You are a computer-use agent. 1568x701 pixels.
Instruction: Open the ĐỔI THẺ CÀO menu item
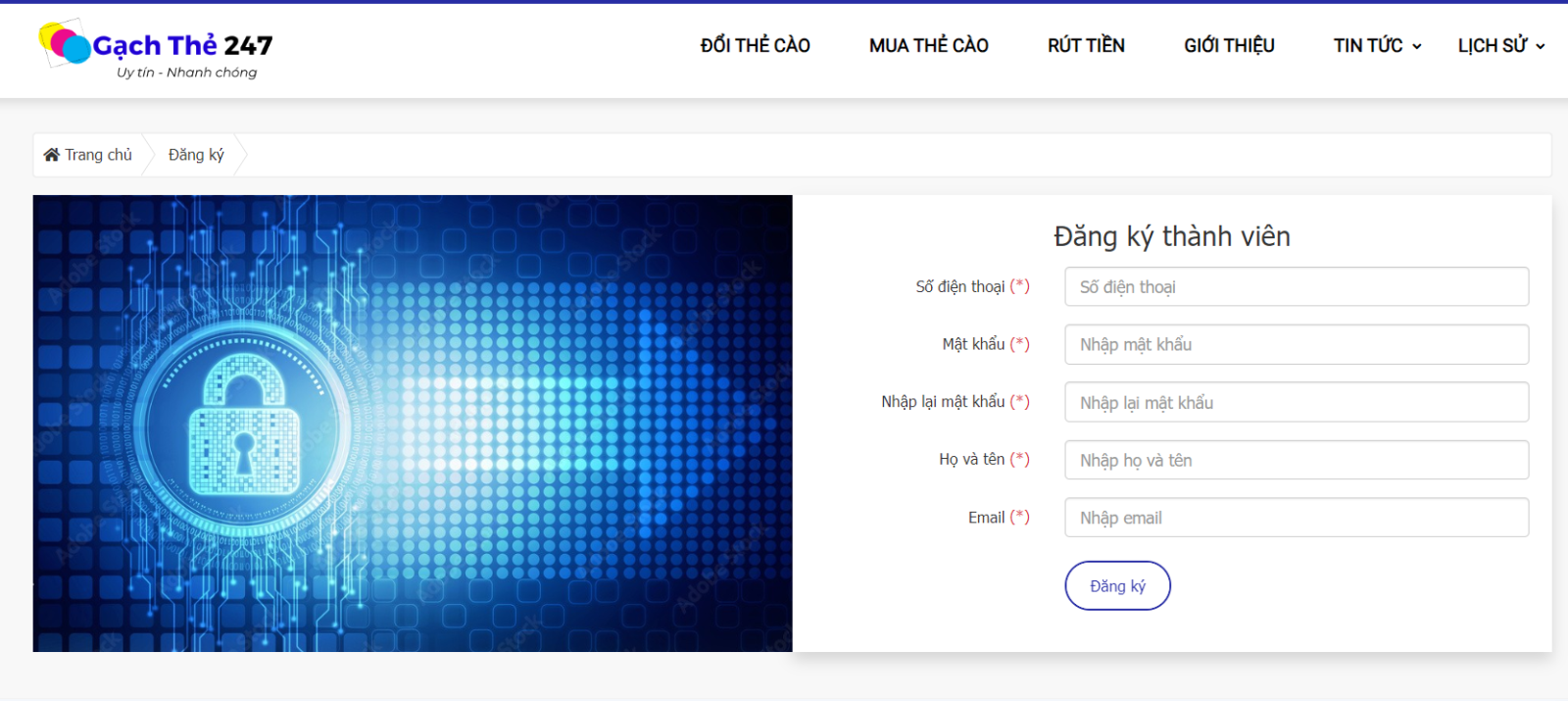(755, 45)
